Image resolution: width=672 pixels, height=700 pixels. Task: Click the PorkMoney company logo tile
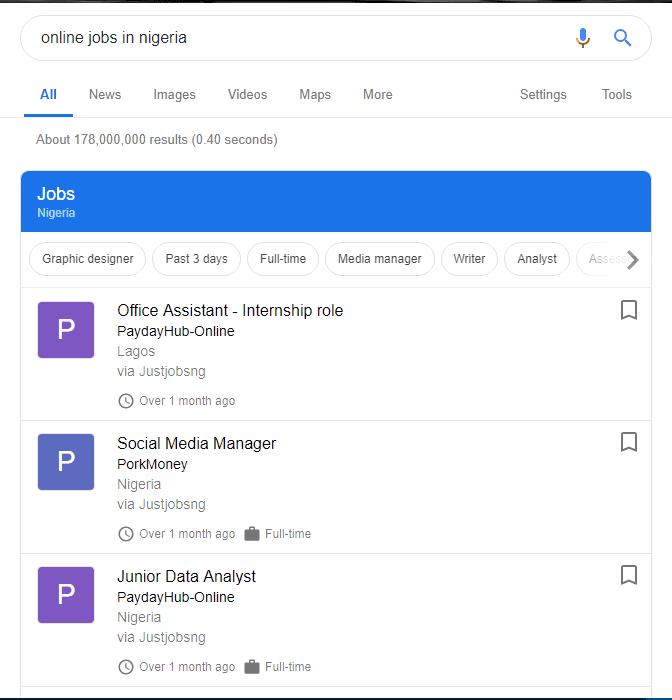coord(66,462)
